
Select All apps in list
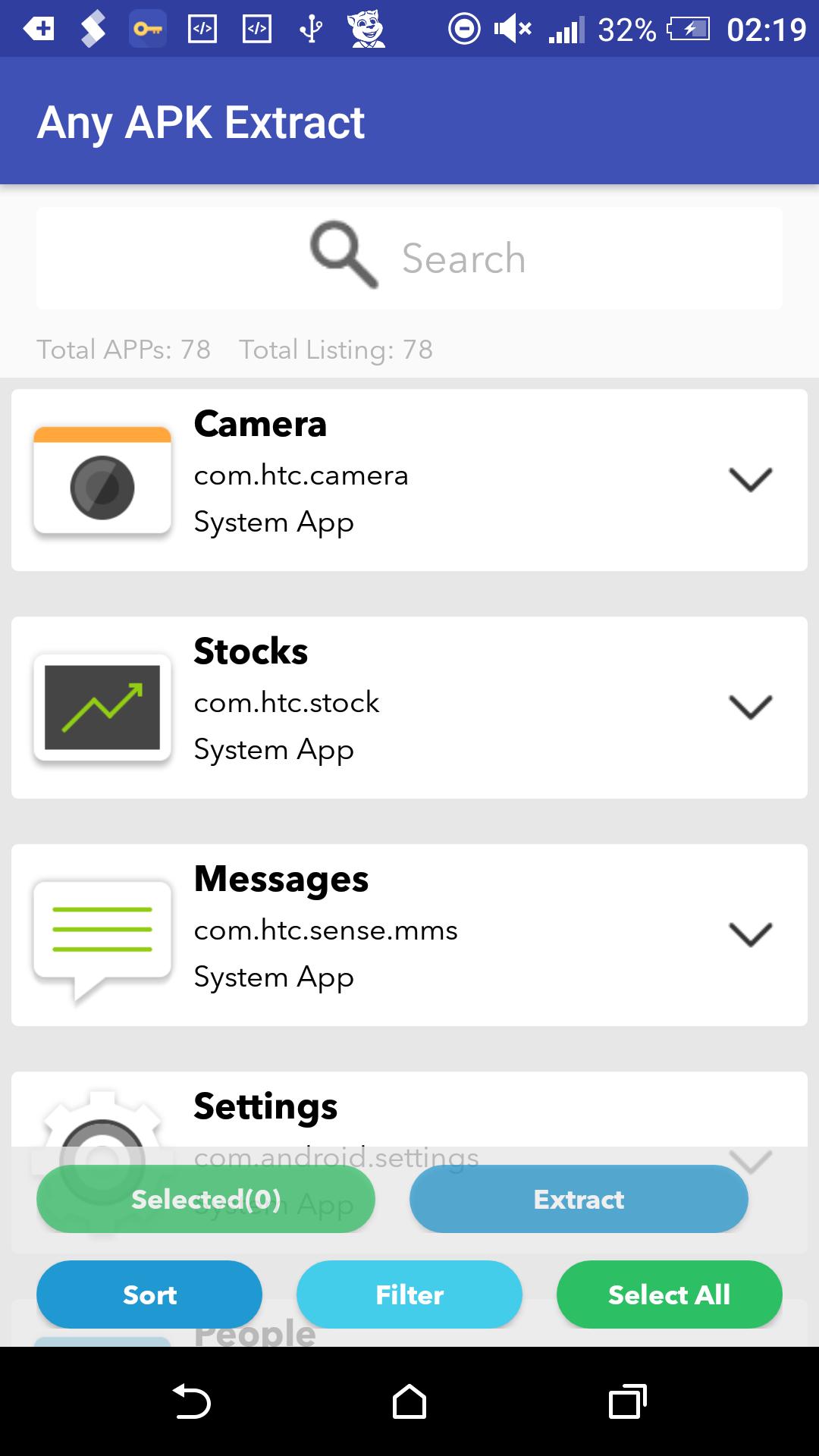tap(670, 1294)
